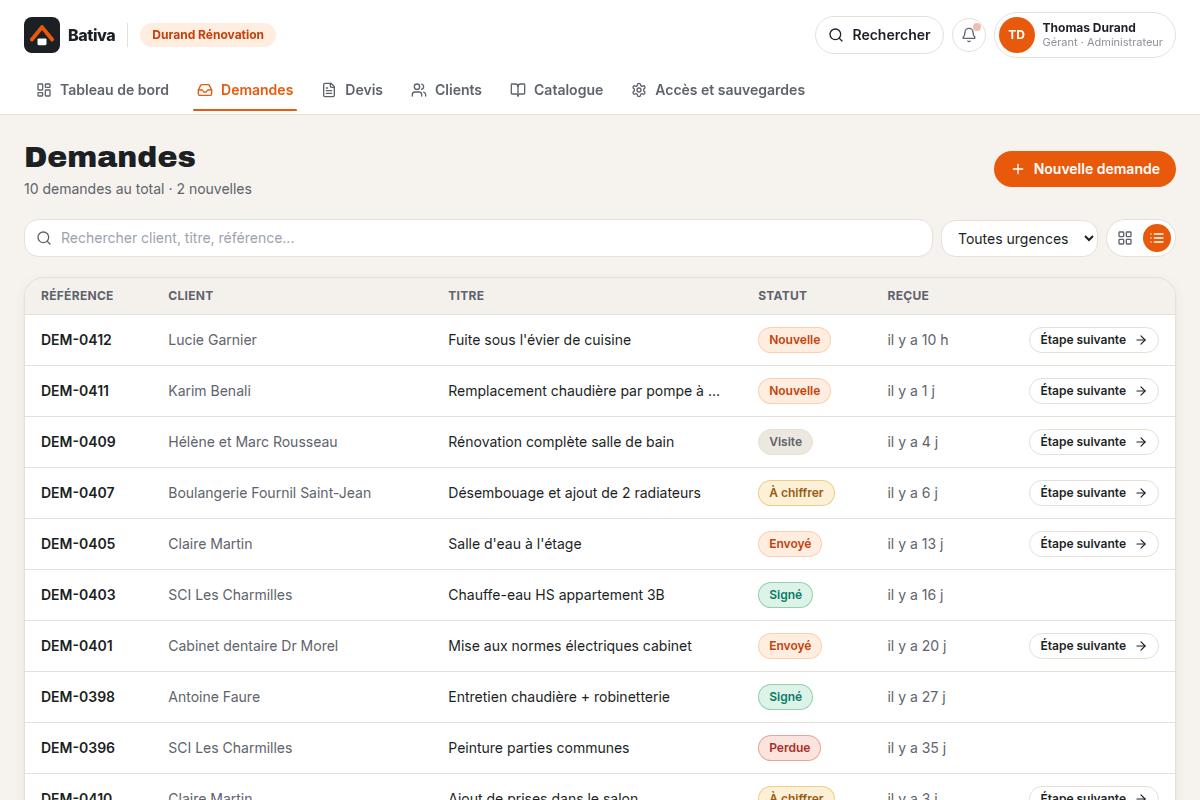Image resolution: width=1200 pixels, height=800 pixels.
Task: Click title Rénovation complète salle de bain
Action: 561,442
